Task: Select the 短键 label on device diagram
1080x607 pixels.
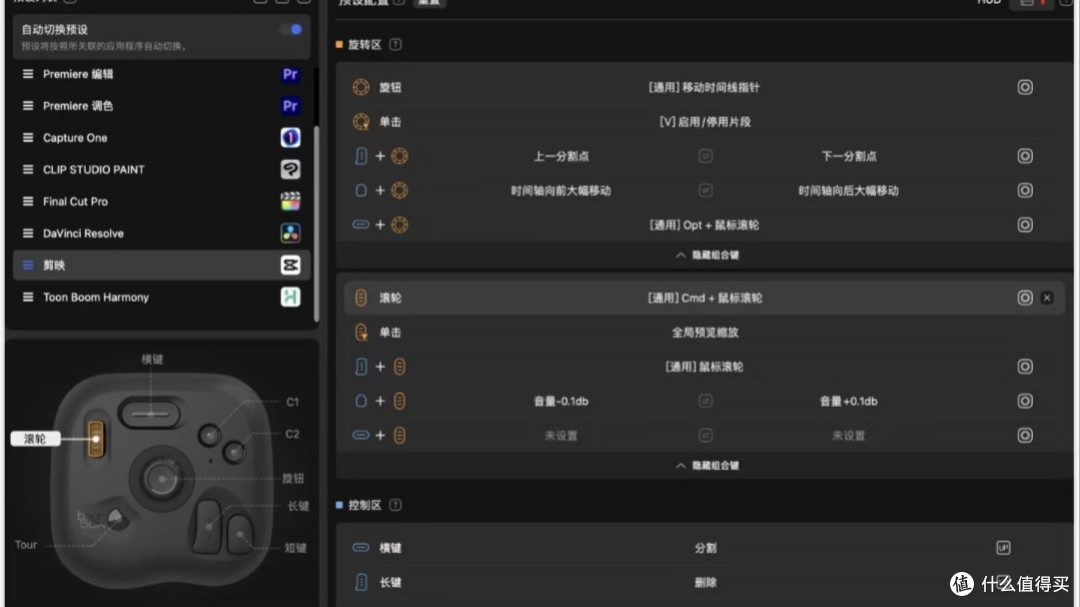Action: 295,548
